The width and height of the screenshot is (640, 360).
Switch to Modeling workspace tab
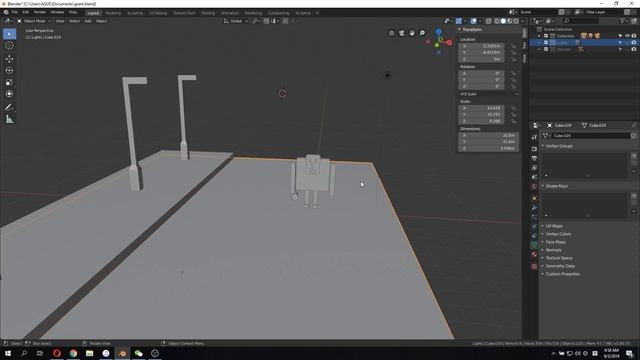113,13
